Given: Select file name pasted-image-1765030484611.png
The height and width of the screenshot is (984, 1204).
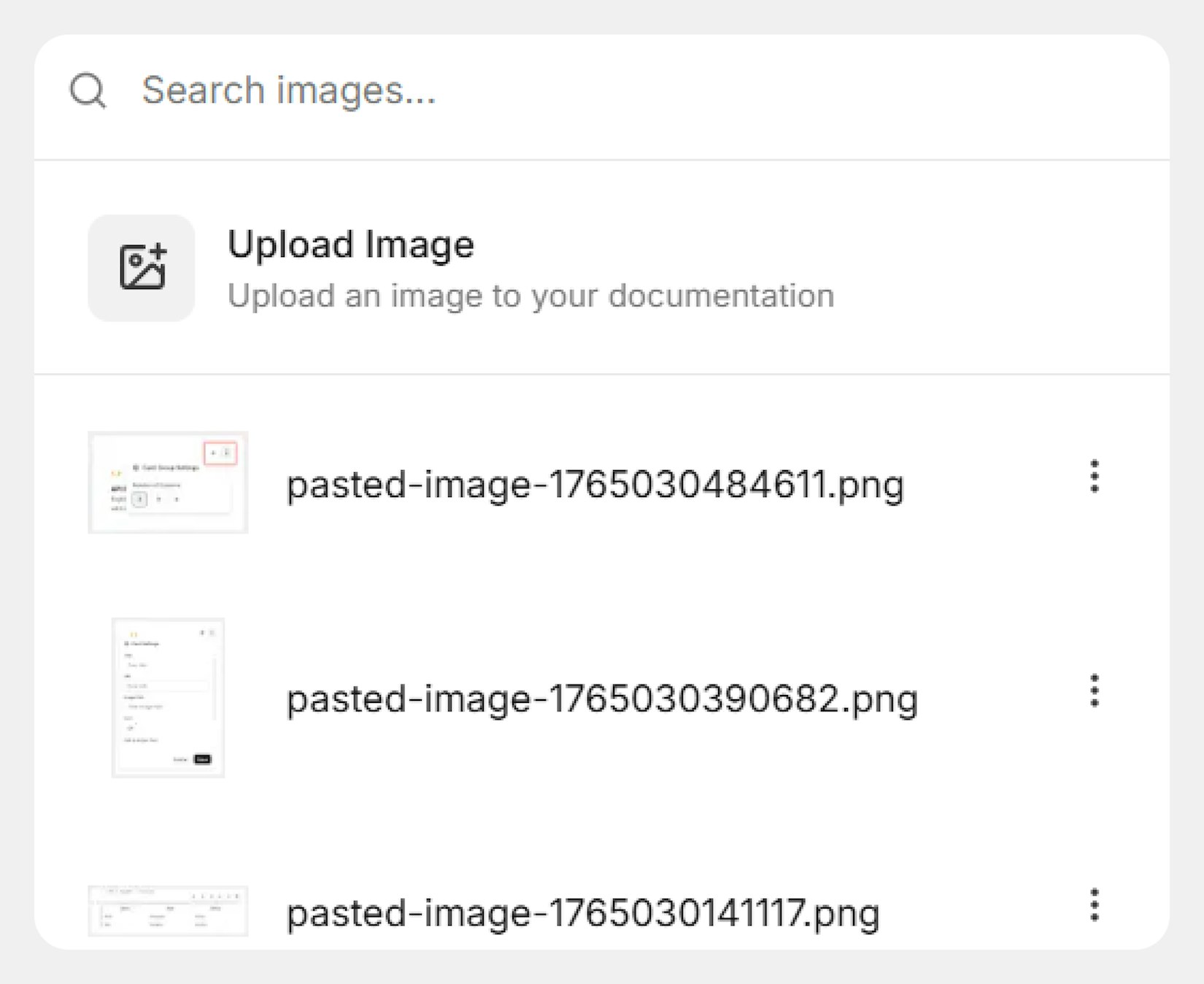Looking at the screenshot, I should click(595, 485).
